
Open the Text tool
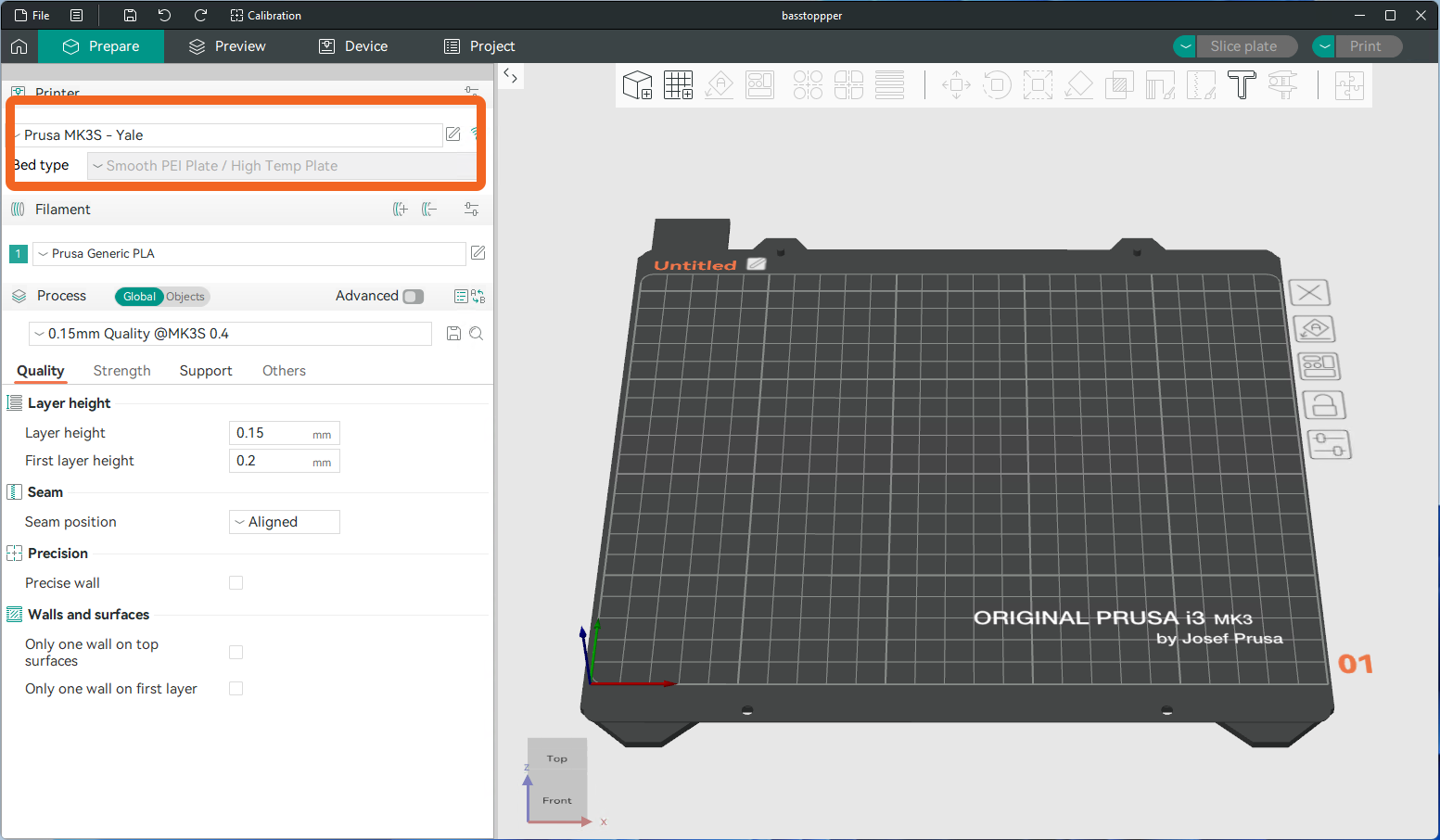pyautogui.click(x=1242, y=84)
